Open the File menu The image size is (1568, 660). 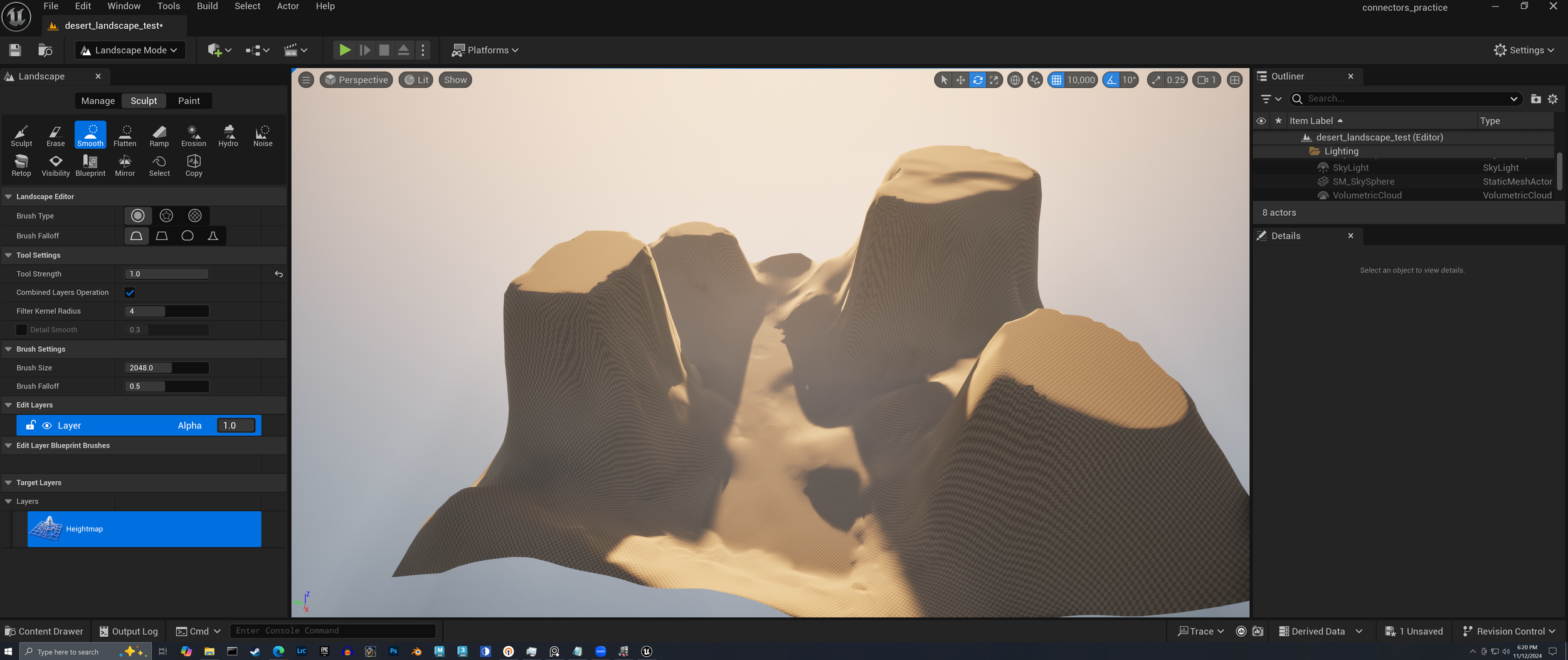(x=51, y=6)
